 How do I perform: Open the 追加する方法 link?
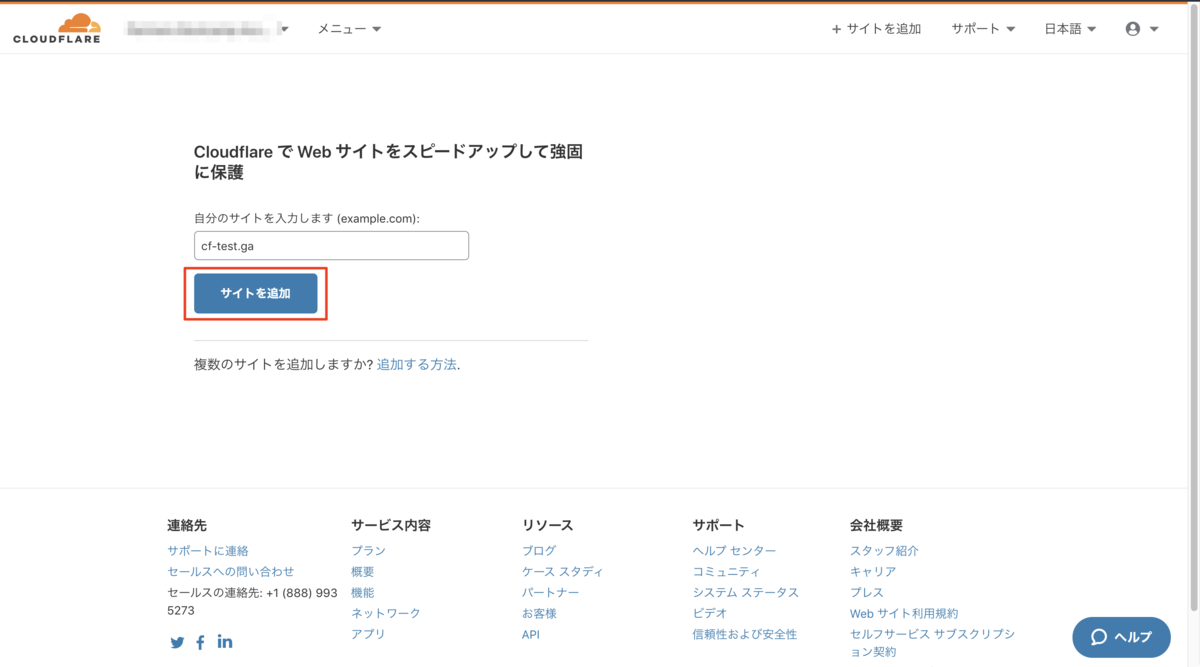(417, 365)
